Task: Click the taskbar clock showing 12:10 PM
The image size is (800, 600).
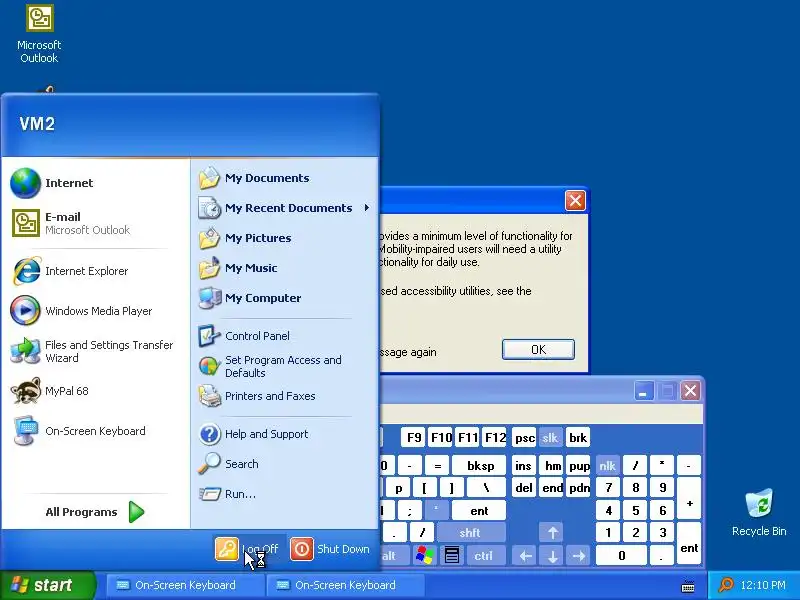Action: pyautogui.click(x=763, y=585)
